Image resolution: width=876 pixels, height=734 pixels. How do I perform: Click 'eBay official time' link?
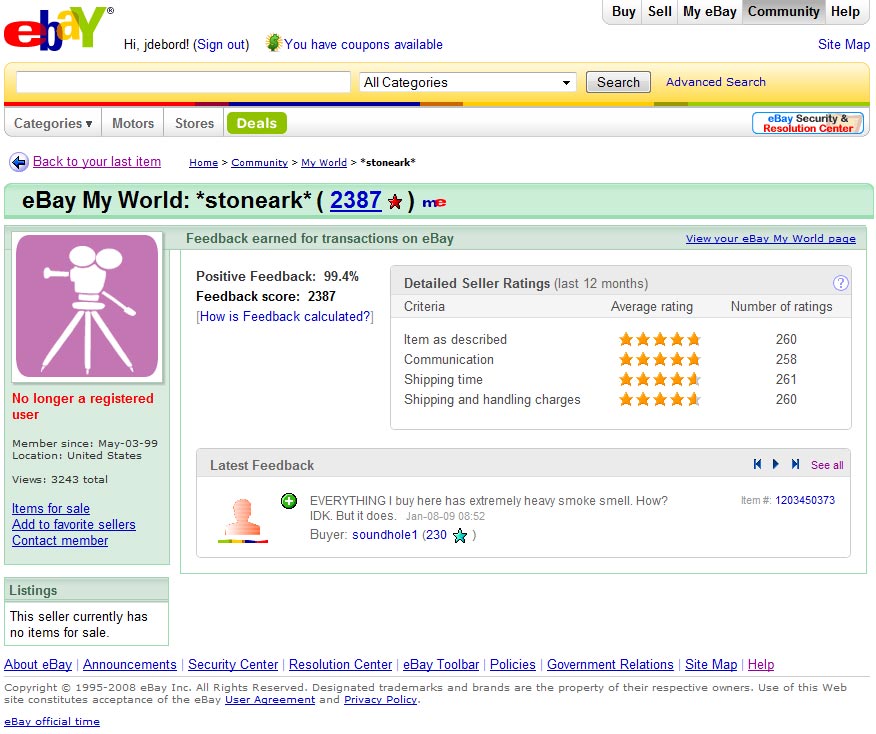point(52,722)
